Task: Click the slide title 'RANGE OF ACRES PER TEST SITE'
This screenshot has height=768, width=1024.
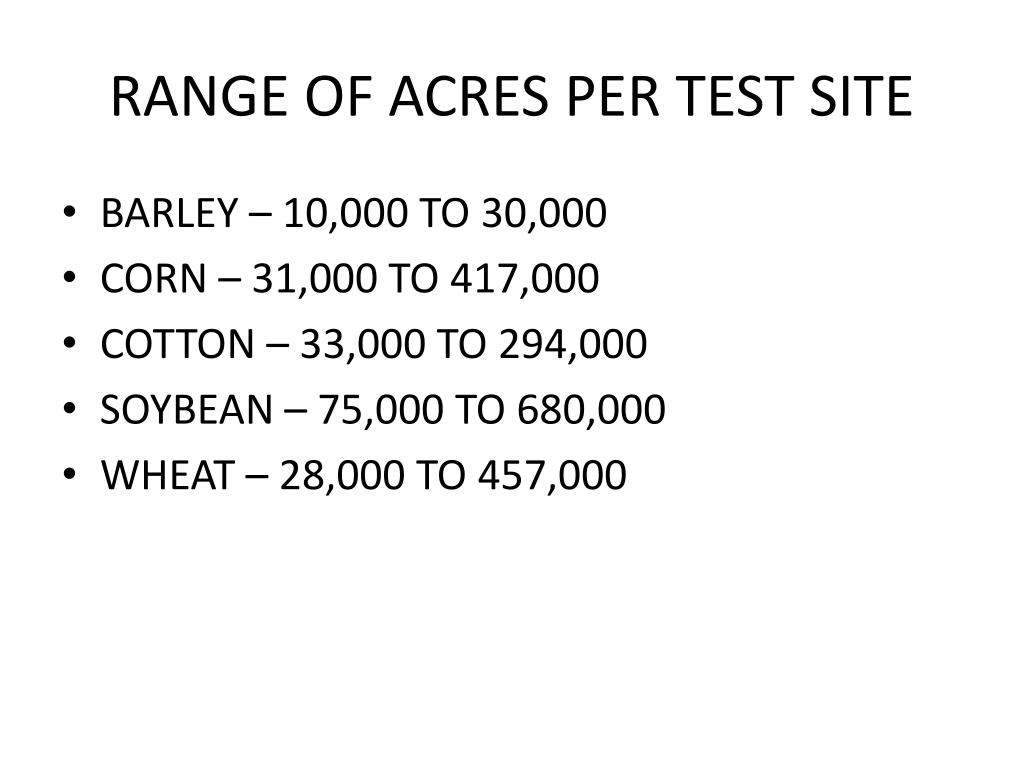Action: (x=511, y=97)
